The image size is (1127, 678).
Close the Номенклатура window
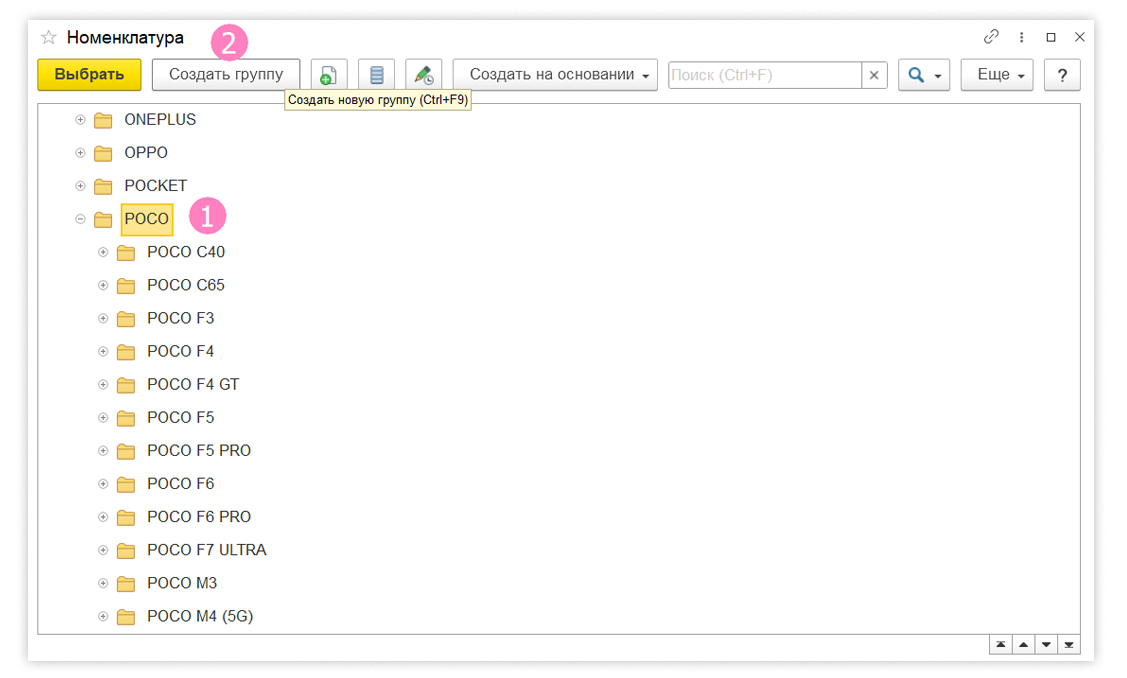pyautogui.click(x=1080, y=37)
